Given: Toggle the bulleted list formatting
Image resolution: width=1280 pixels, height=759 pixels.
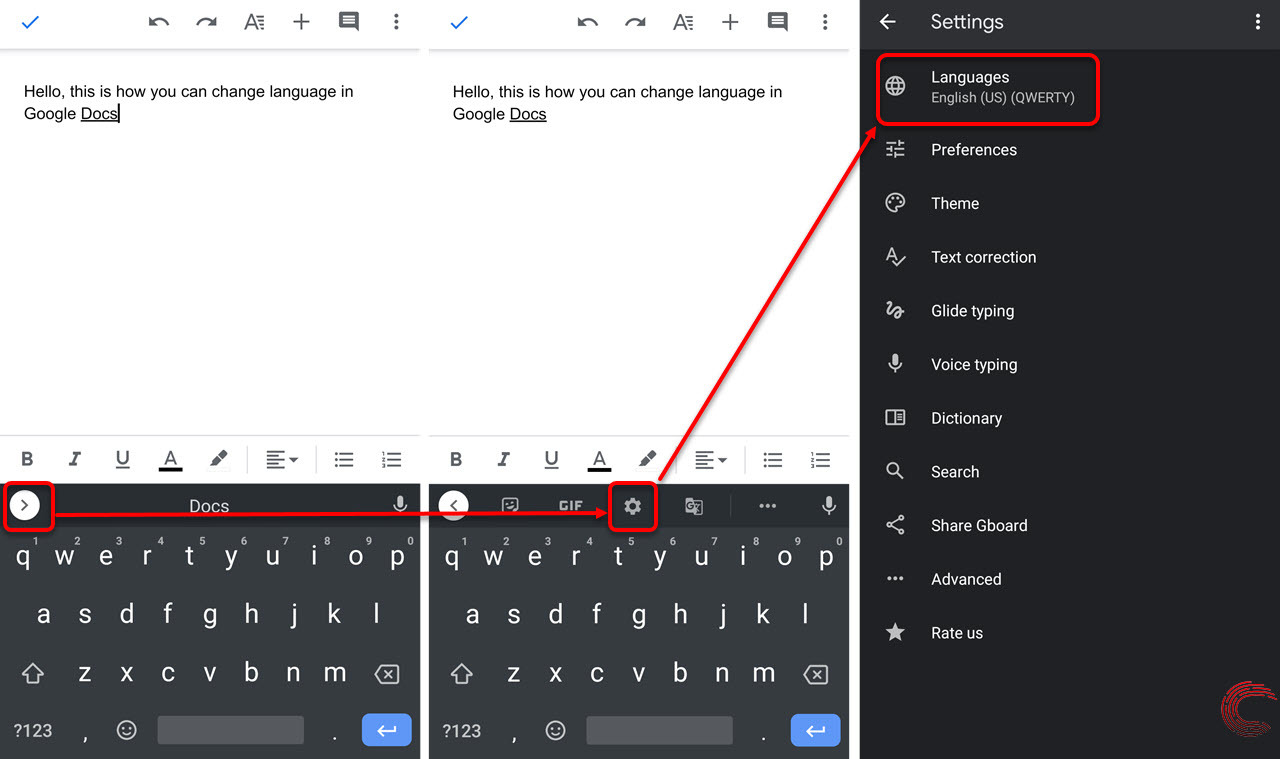Looking at the screenshot, I should point(343,458).
